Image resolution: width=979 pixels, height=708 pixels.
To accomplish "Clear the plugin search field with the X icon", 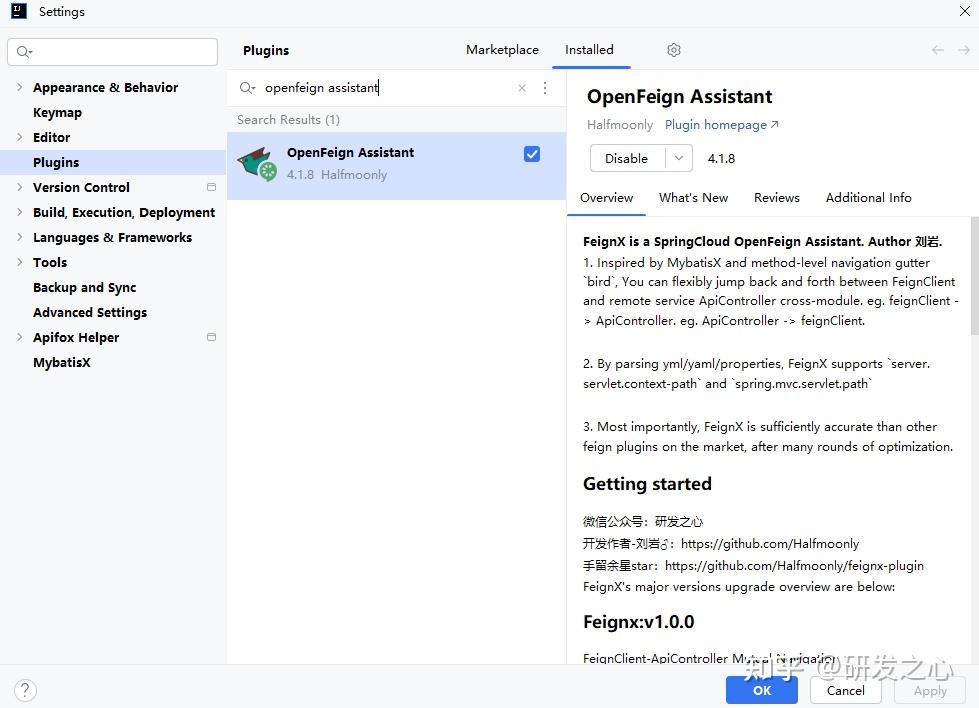I will point(521,88).
